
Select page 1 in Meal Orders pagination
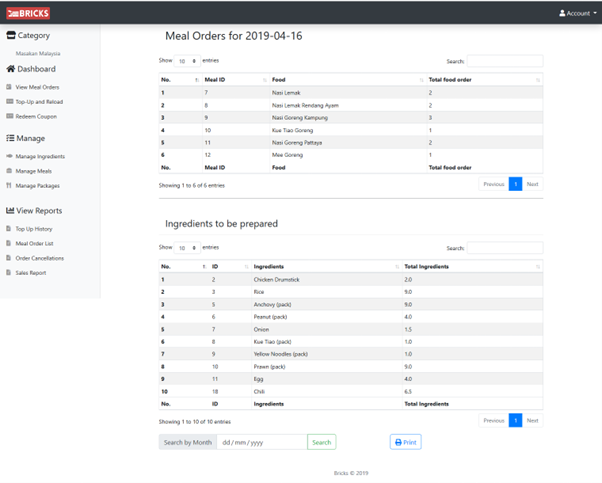coord(516,184)
